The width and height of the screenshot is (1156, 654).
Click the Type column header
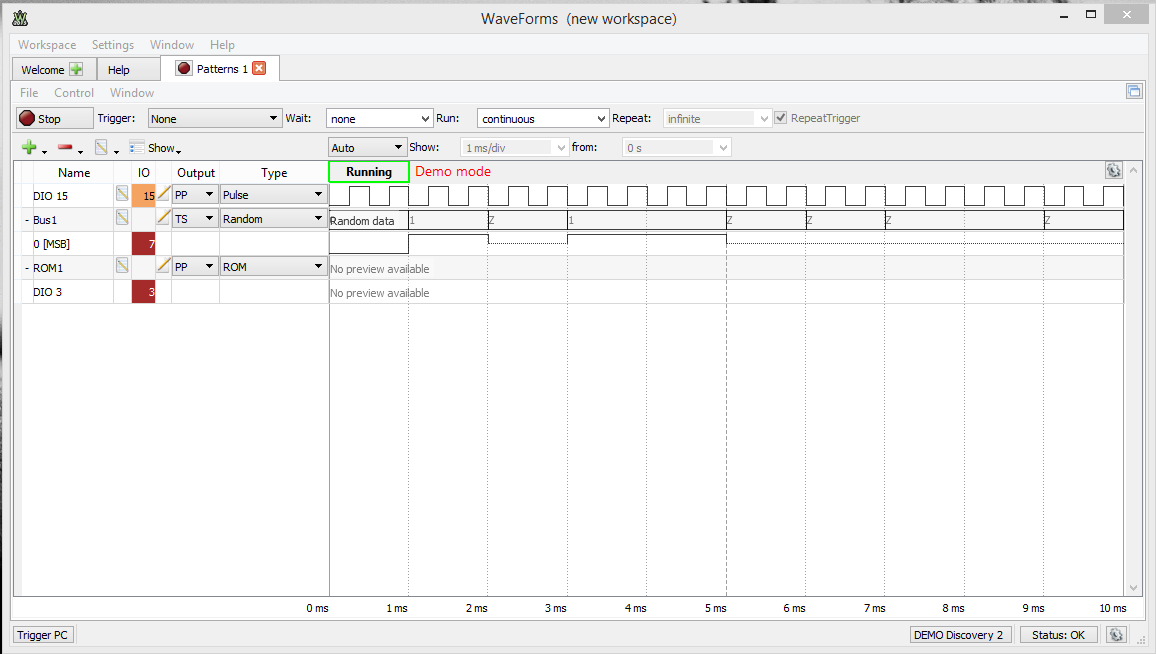[274, 173]
